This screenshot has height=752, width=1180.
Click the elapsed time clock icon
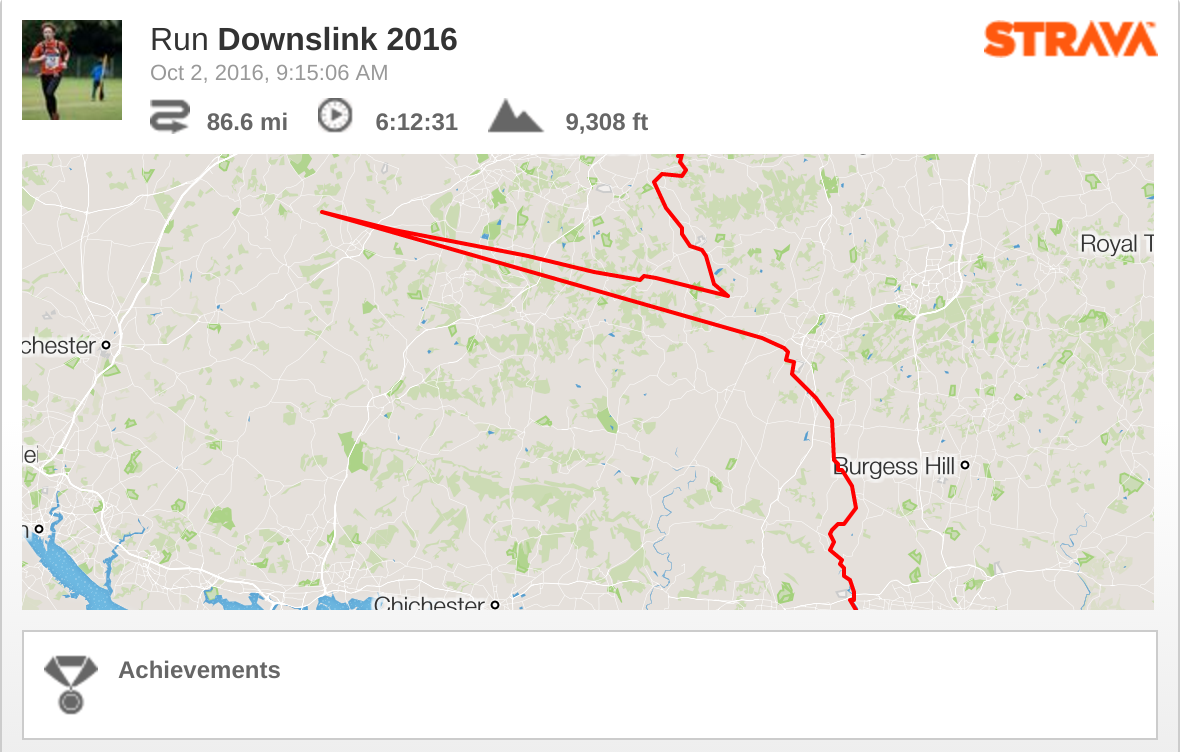[x=335, y=116]
